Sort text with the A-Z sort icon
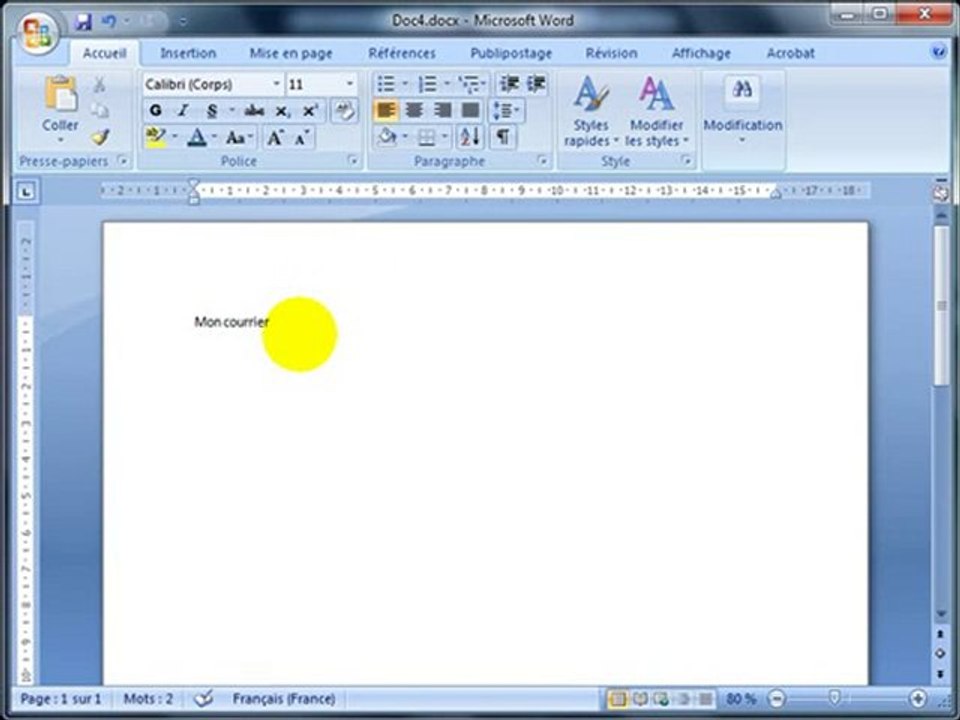Screen dimensions: 960x720 tap(470, 137)
